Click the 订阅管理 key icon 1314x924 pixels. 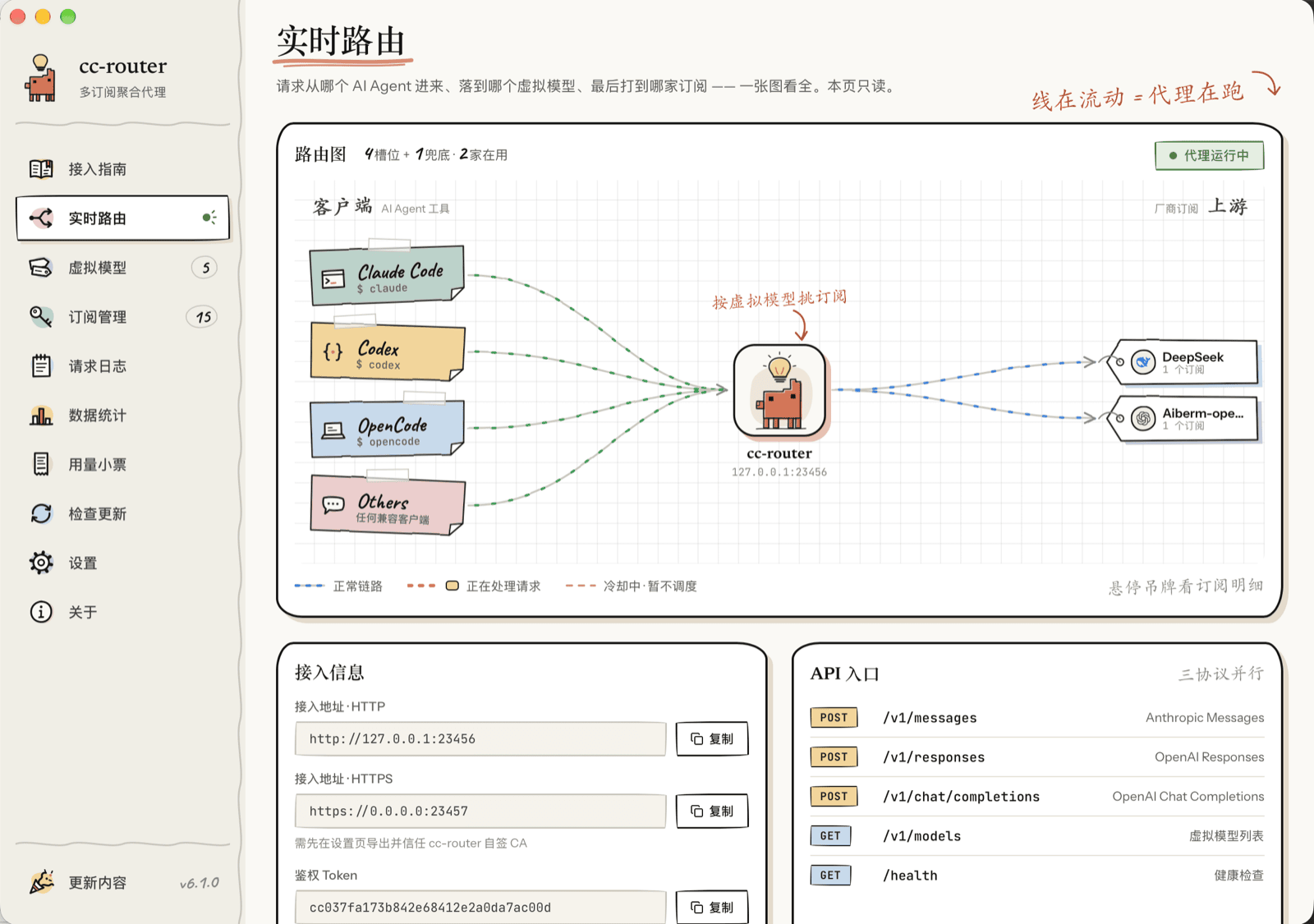coord(41,317)
